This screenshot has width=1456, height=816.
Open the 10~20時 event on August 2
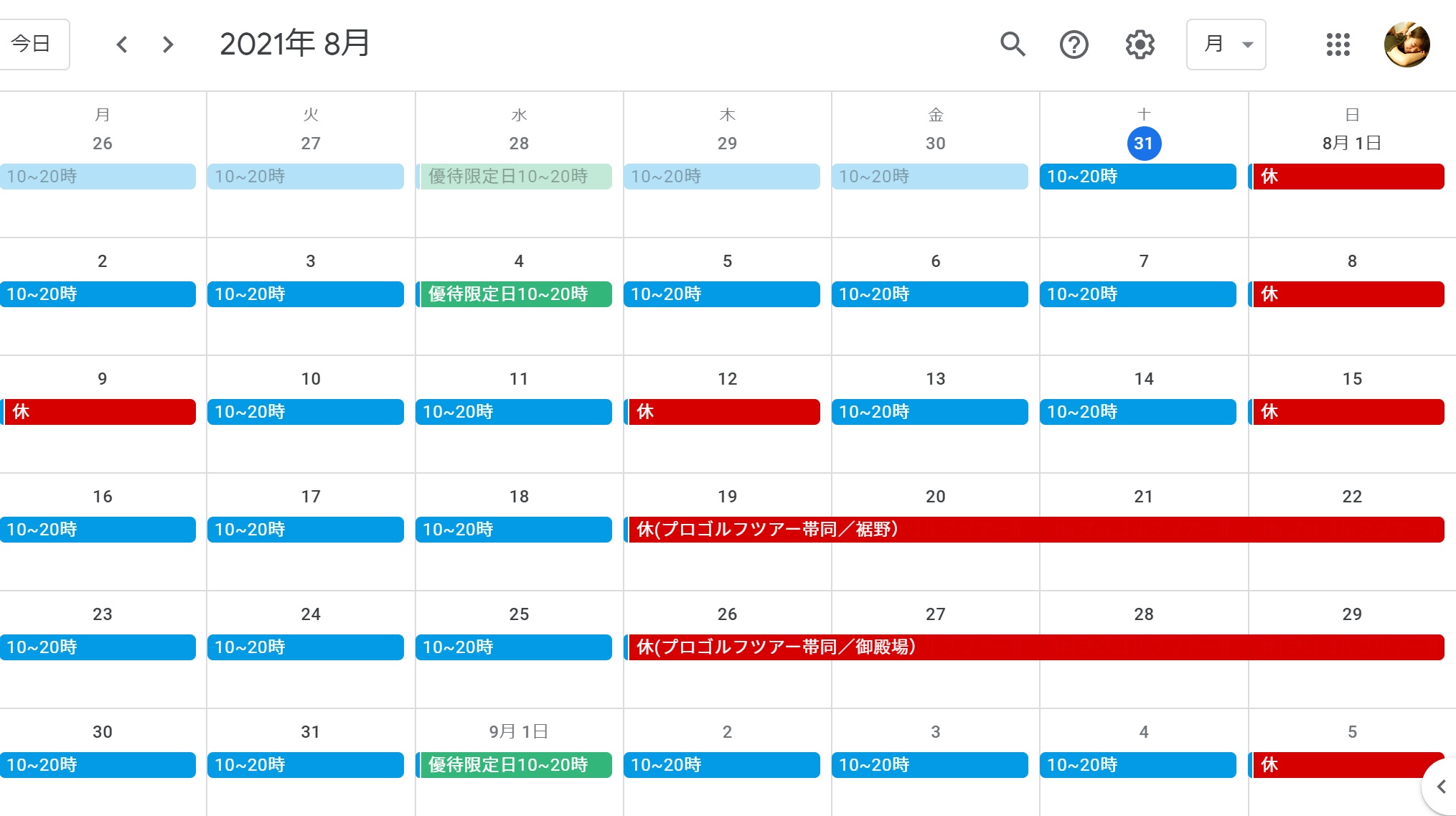coord(98,294)
